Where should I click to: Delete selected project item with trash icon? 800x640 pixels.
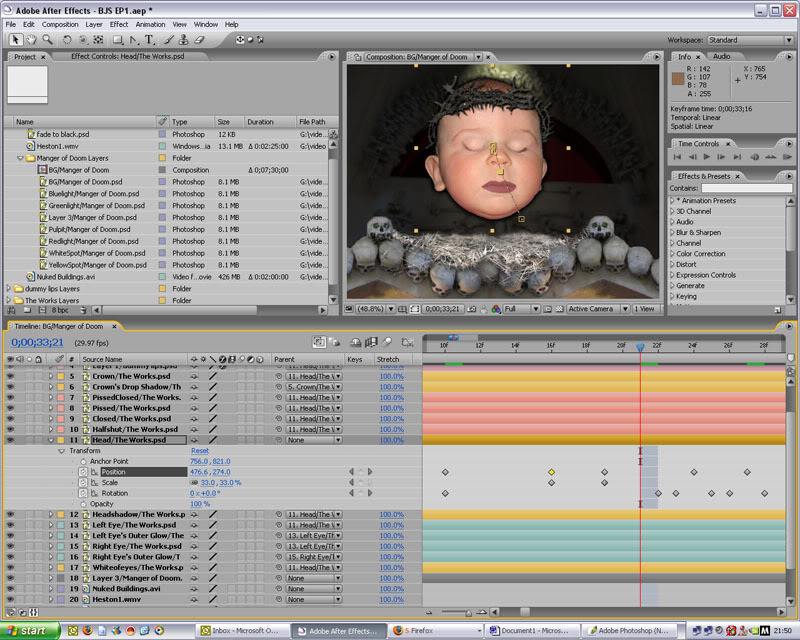click(x=83, y=310)
